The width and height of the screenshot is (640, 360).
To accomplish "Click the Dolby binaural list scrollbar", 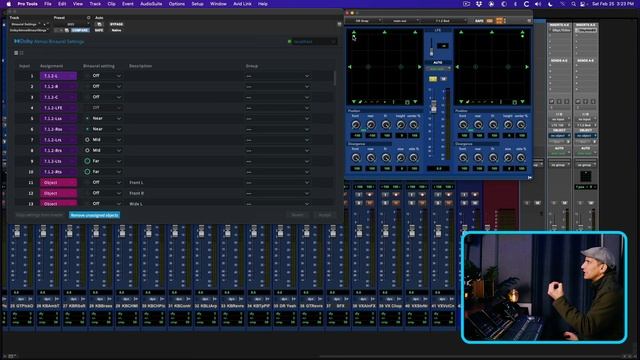I will coord(335,78).
